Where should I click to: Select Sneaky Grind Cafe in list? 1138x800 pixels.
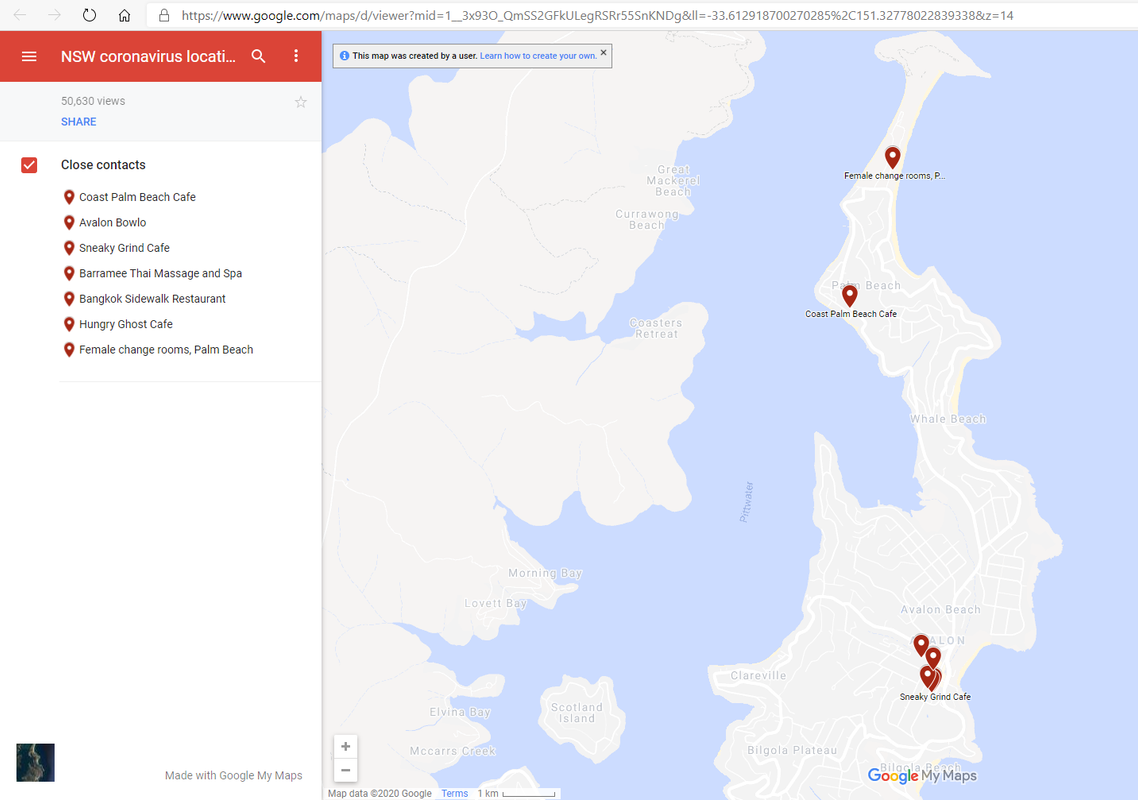[124, 248]
